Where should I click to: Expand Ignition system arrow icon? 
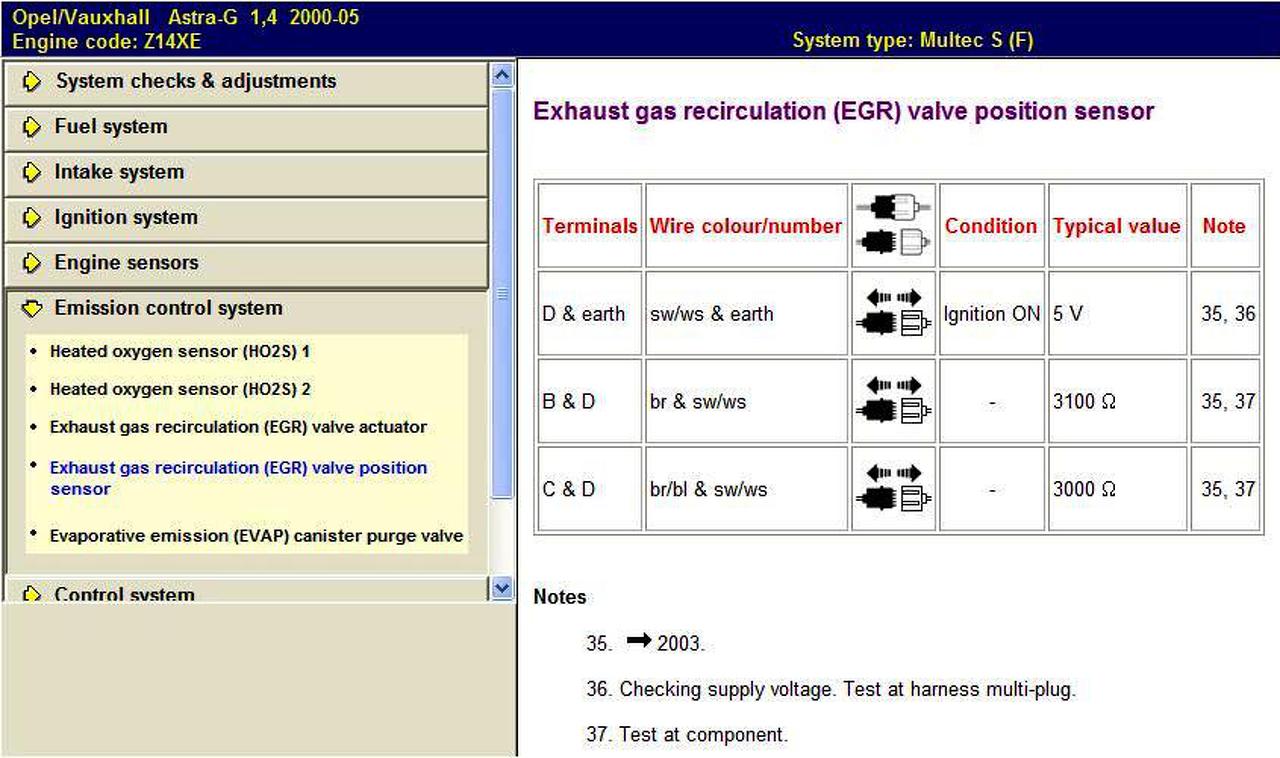pos(32,218)
